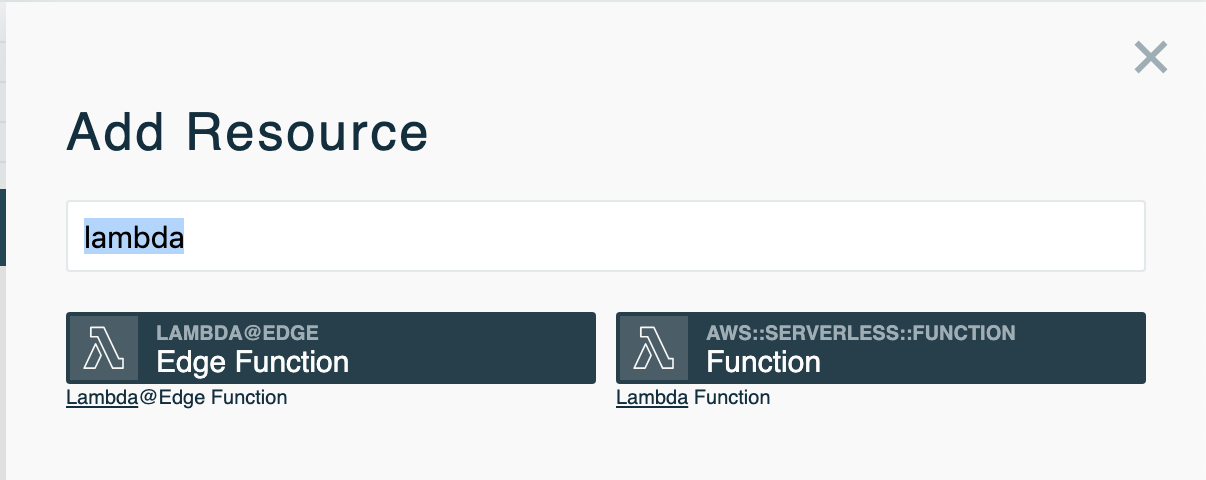
Task: Click the 'Add Resource' dialog heading
Action: coord(247,133)
